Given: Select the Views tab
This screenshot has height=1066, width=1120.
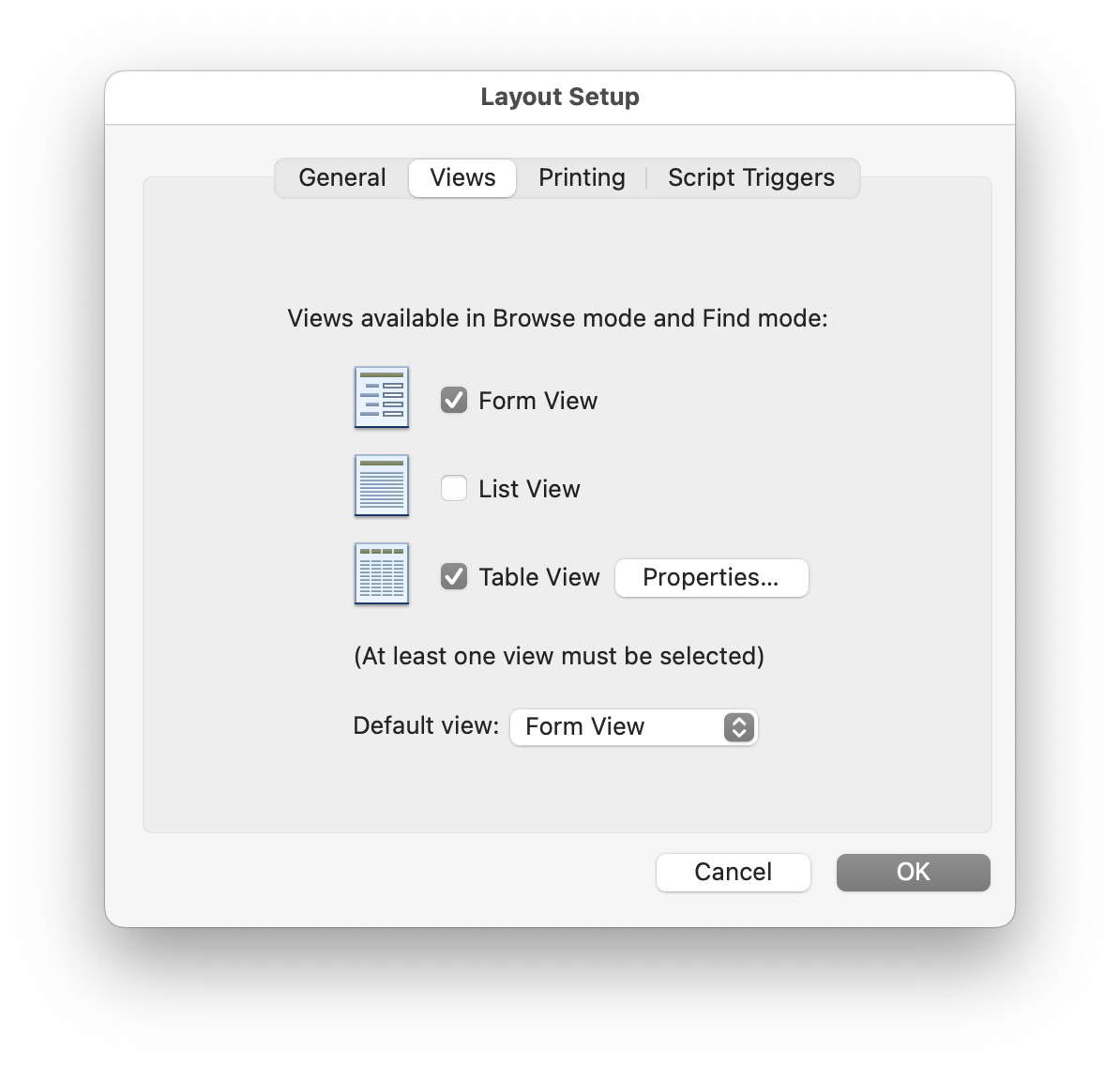Looking at the screenshot, I should click(x=462, y=177).
